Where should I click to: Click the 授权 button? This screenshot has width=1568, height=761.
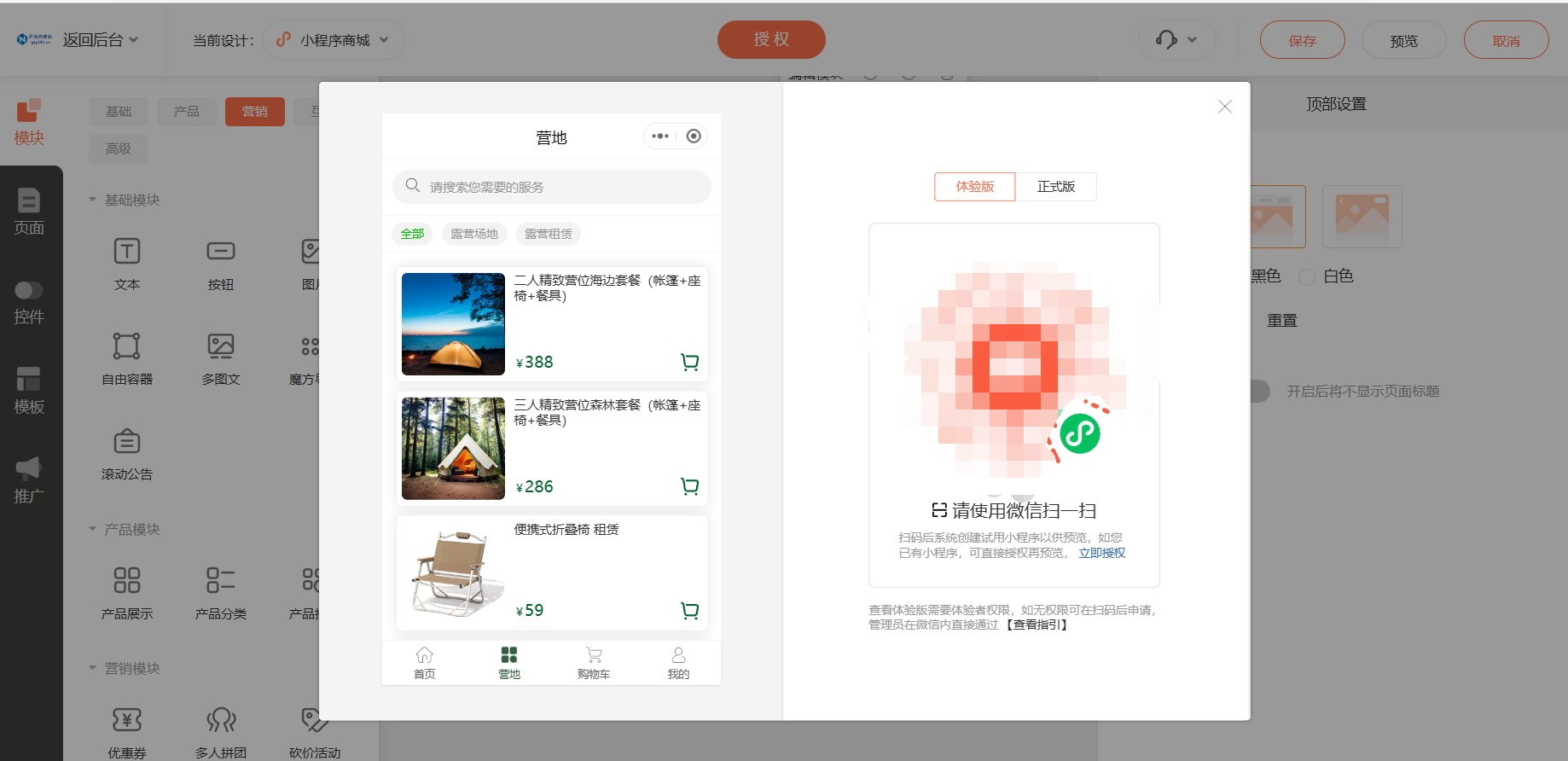771,39
